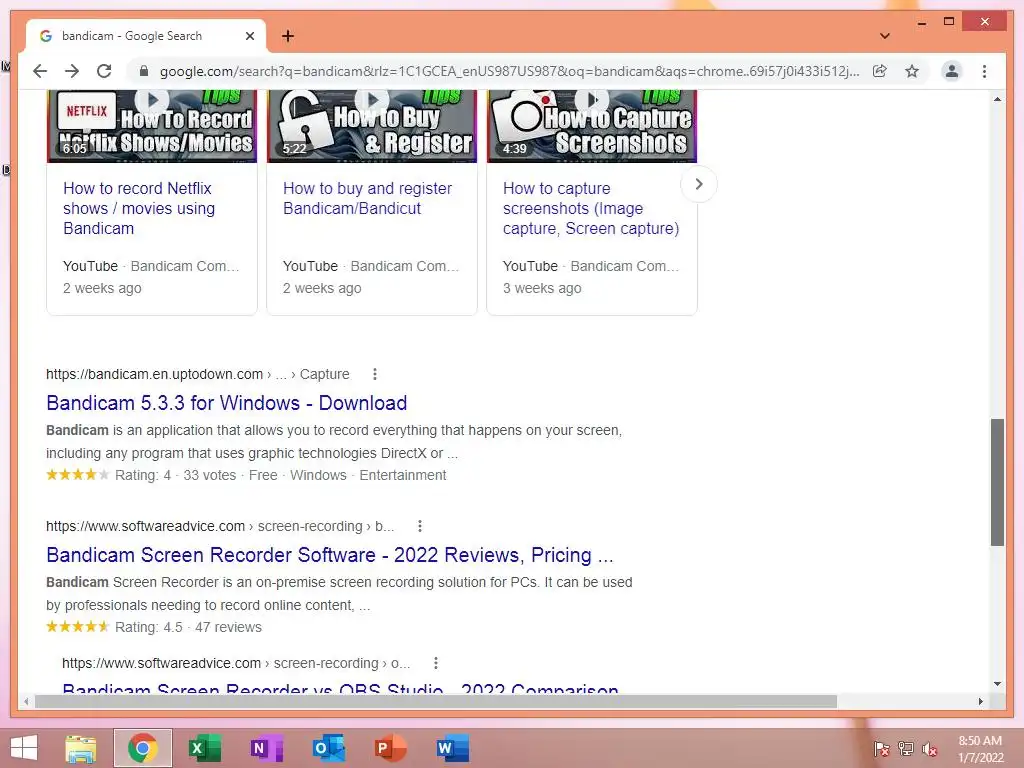Bookmark this tab with the star
The image size is (1024, 768).
tap(912, 71)
